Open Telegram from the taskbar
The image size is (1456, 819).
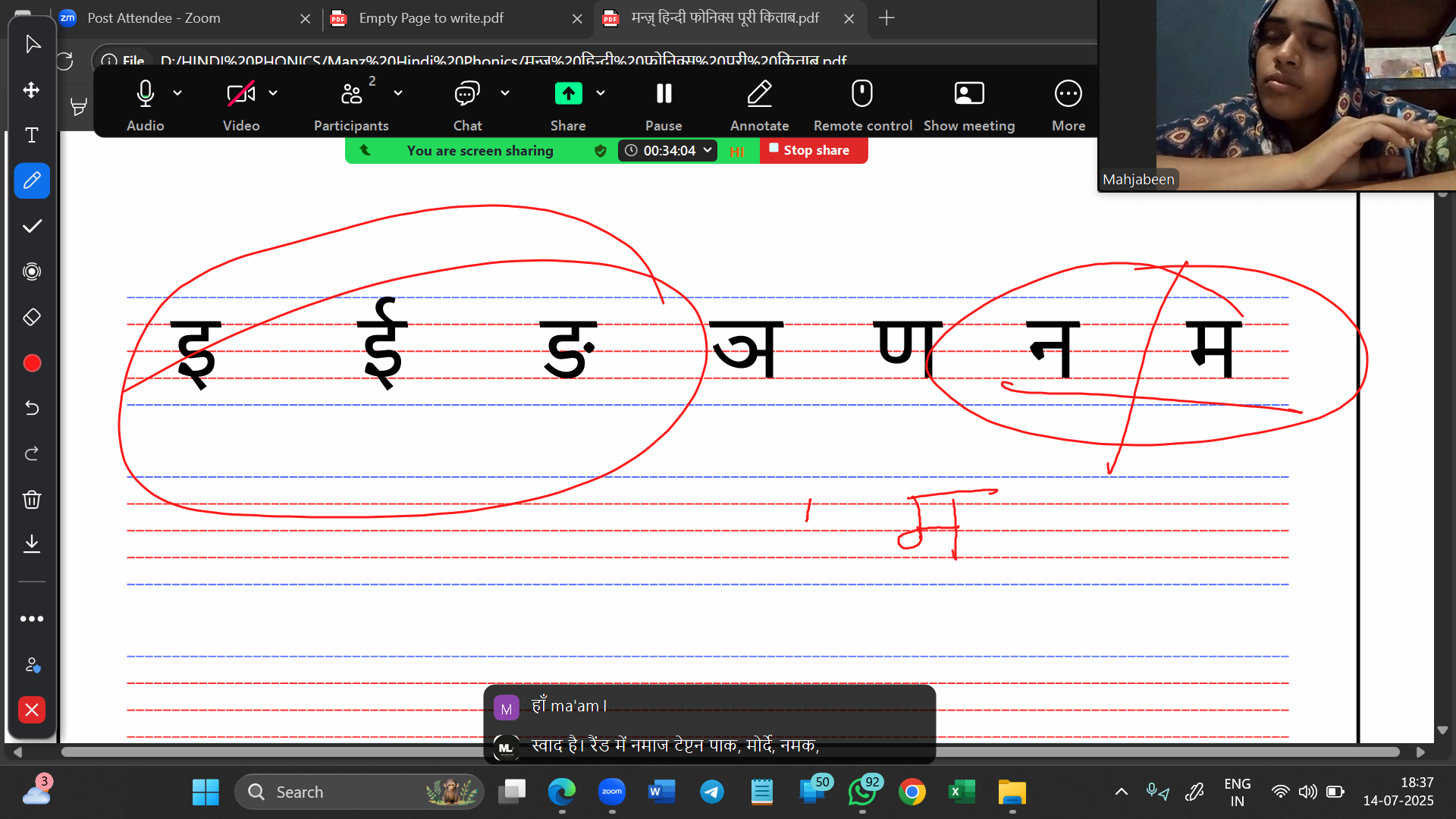(x=711, y=792)
